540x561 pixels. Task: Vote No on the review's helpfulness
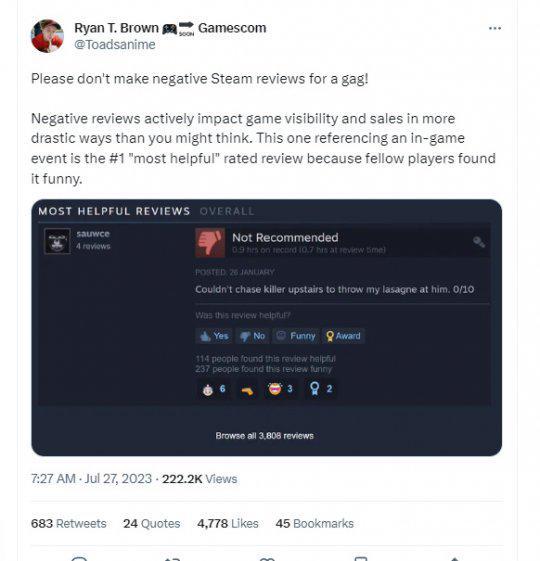click(253, 336)
